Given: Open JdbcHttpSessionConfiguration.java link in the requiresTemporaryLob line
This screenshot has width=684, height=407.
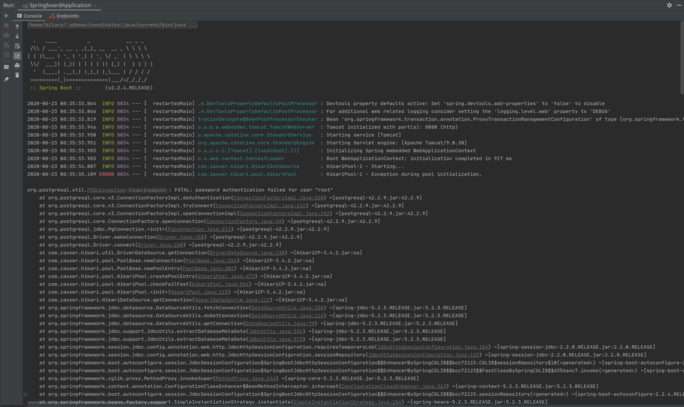Looking at the screenshot, I should pos(432,347).
